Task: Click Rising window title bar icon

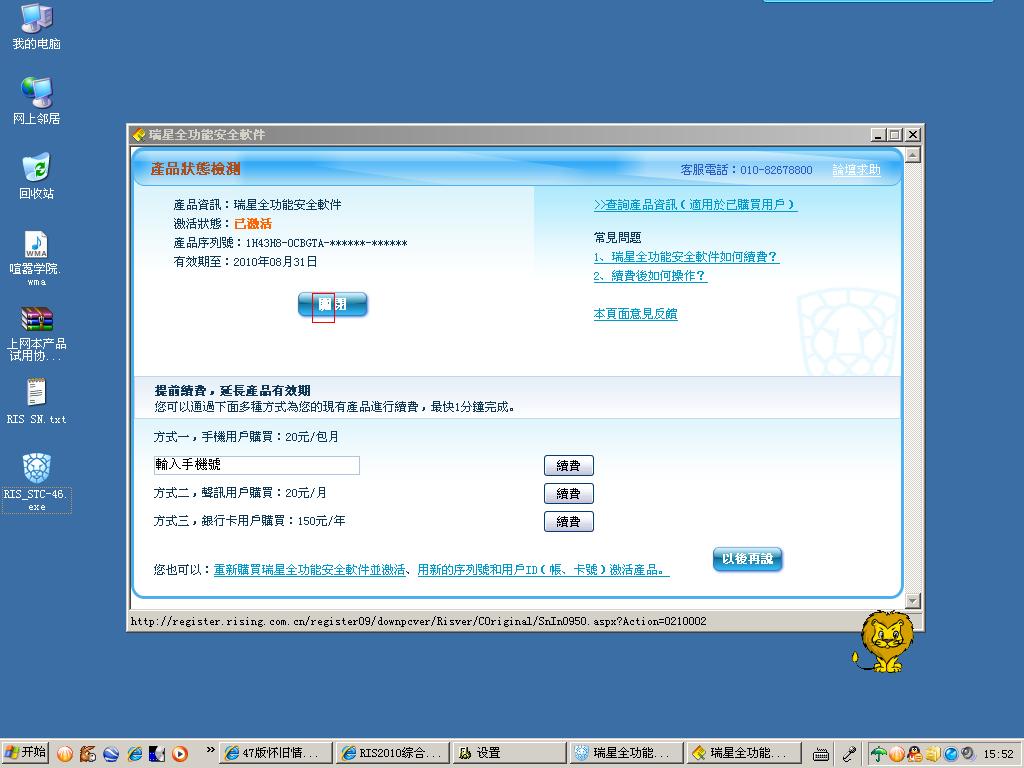Action: click(x=138, y=135)
